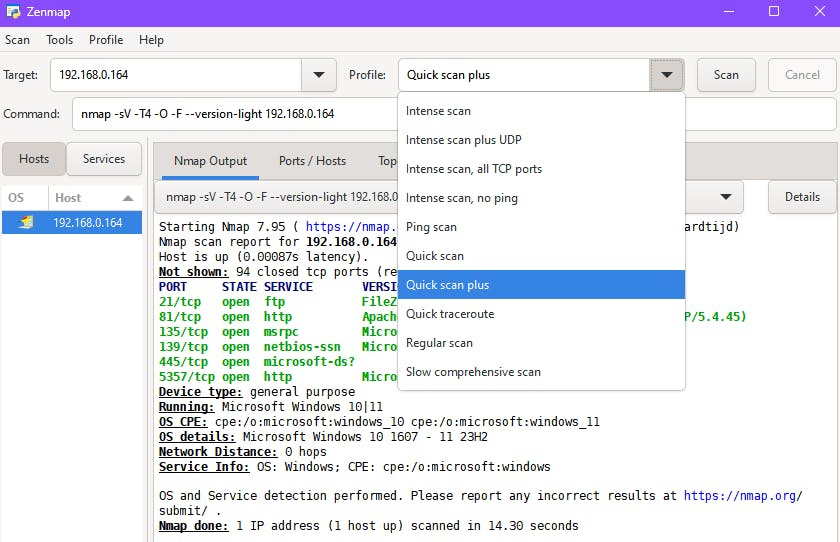The image size is (840, 542).
Task: Open the Scan menu
Action: (17, 40)
